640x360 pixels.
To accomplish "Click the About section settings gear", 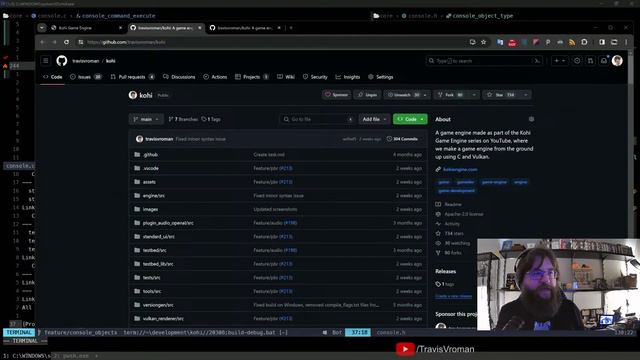I will 531,119.
